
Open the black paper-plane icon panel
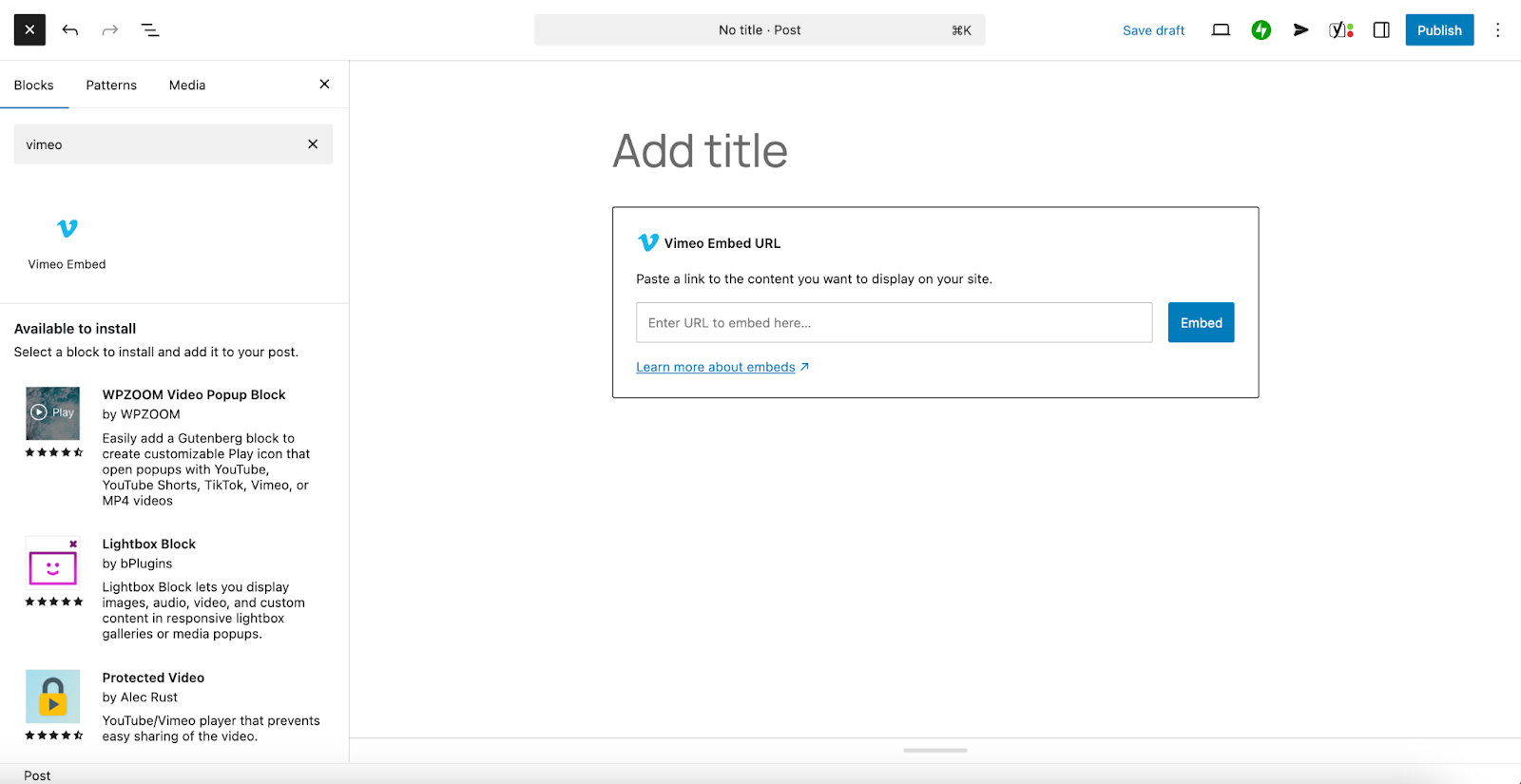(1301, 30)
